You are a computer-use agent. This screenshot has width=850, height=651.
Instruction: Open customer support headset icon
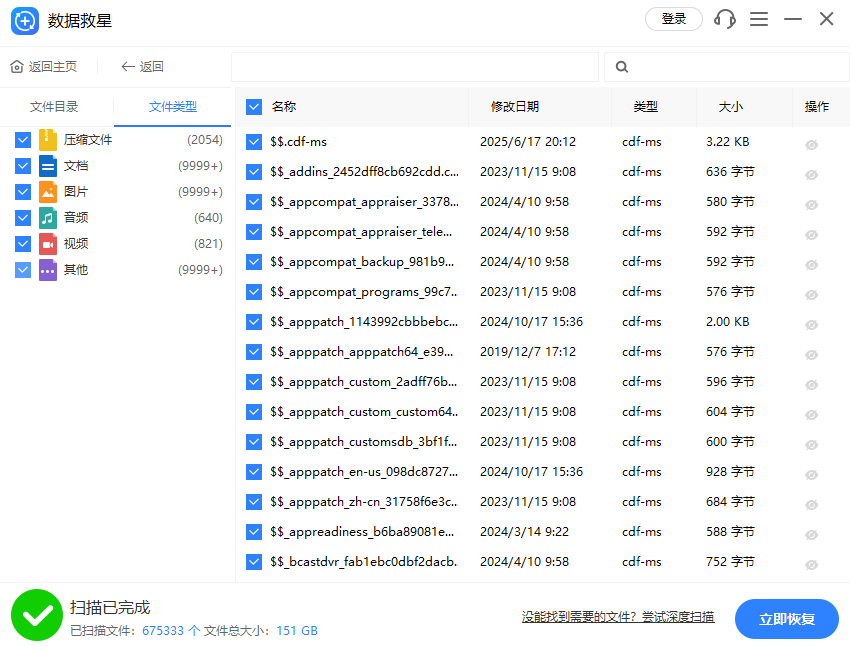(x=725, y=19)
